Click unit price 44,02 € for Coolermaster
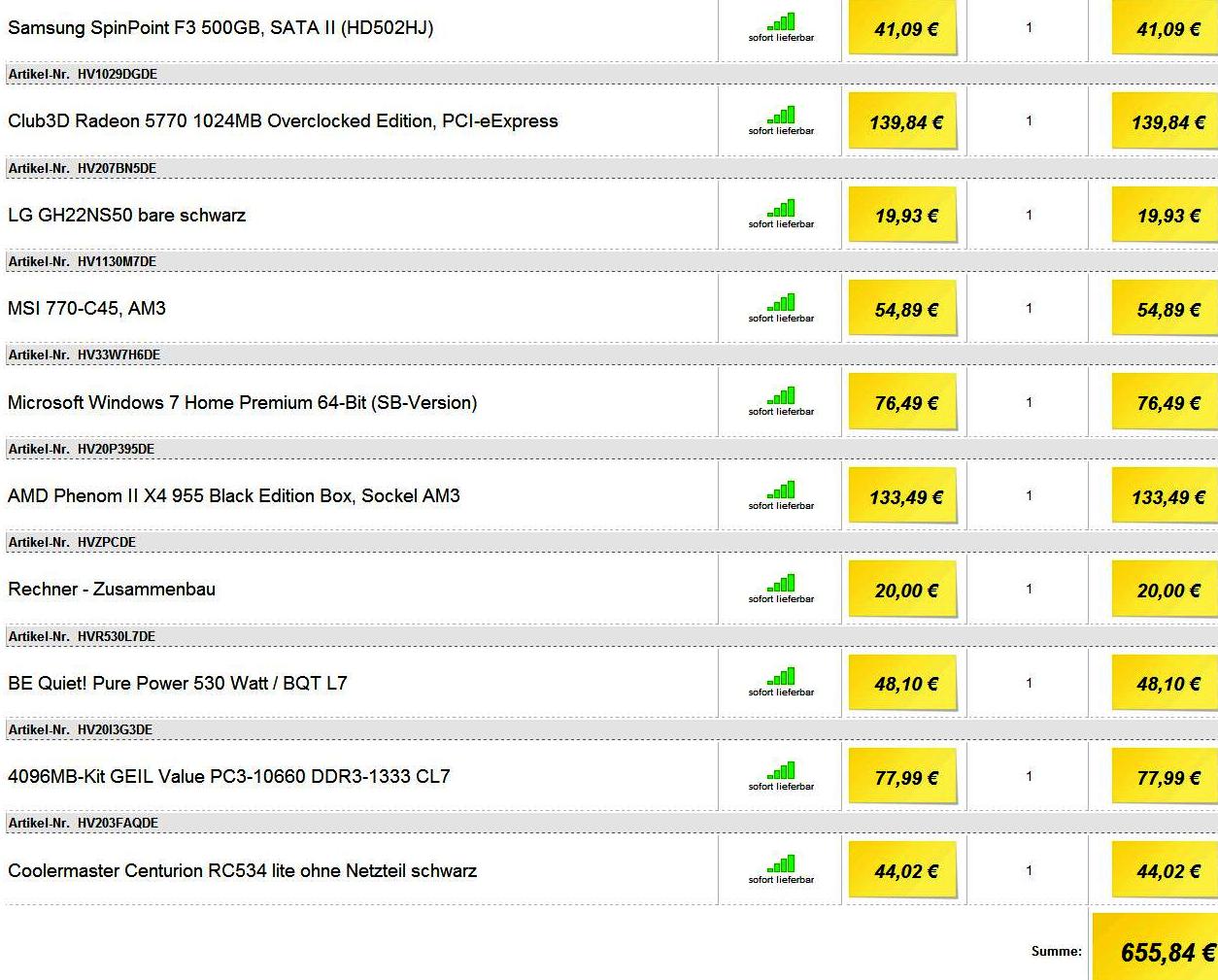 (903, 870)
